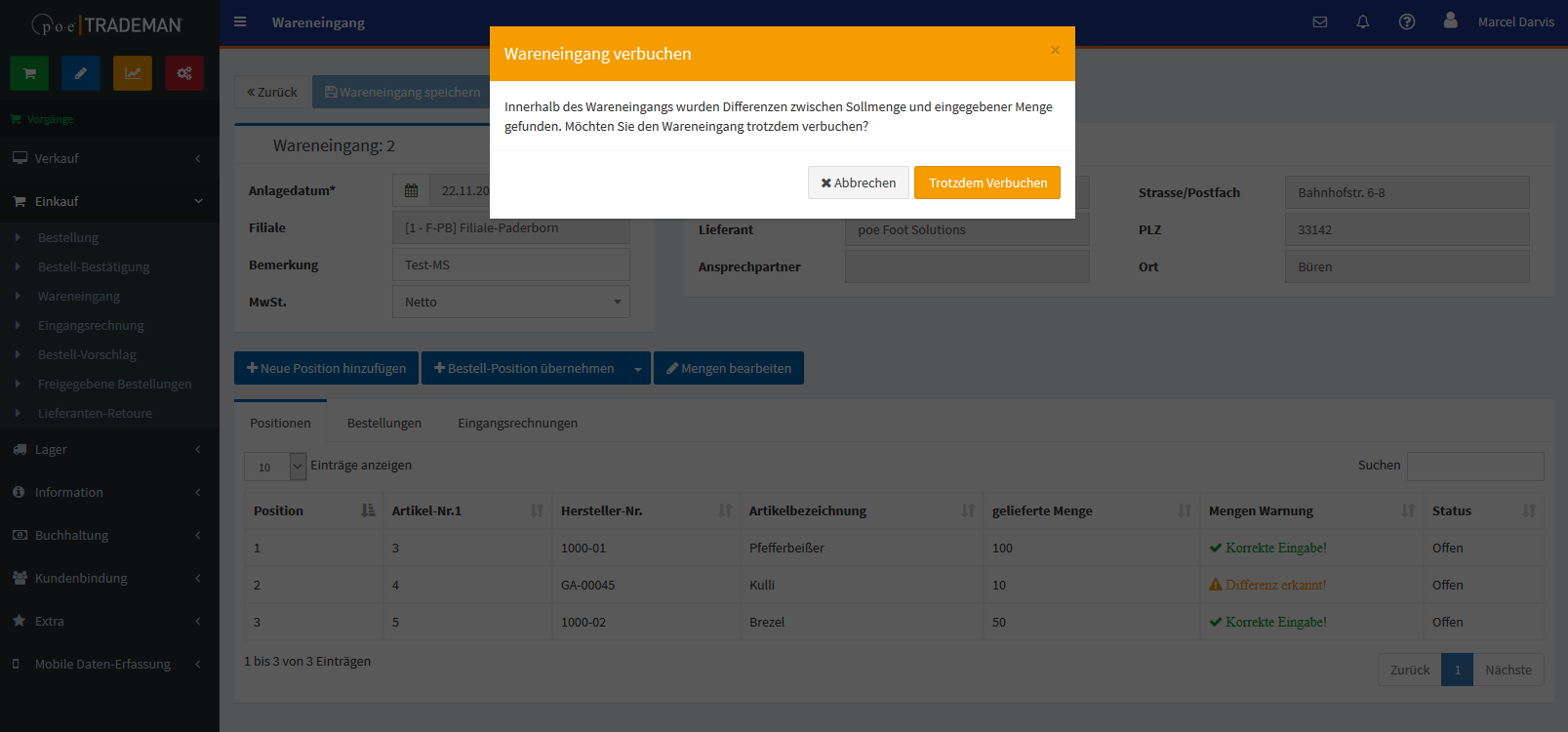Close the Wareneingang verbuchen dialog

click(1055, 50)
